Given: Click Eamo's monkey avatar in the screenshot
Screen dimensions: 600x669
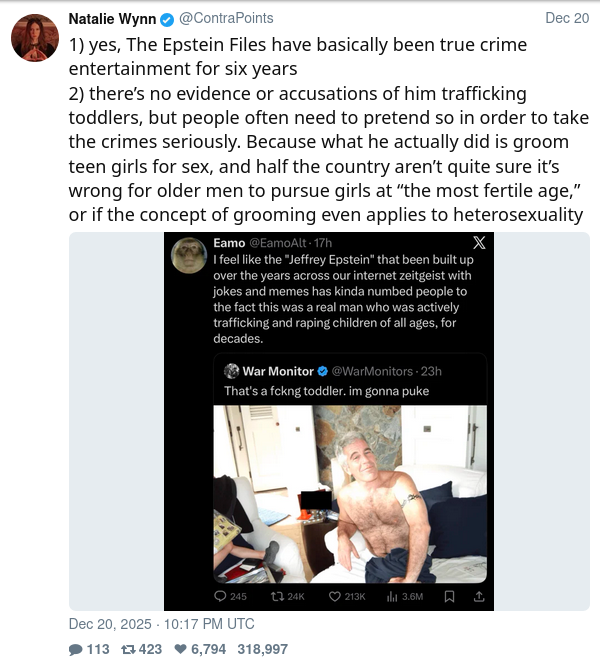Looking at the screenshot, I should tap(189, 255).
